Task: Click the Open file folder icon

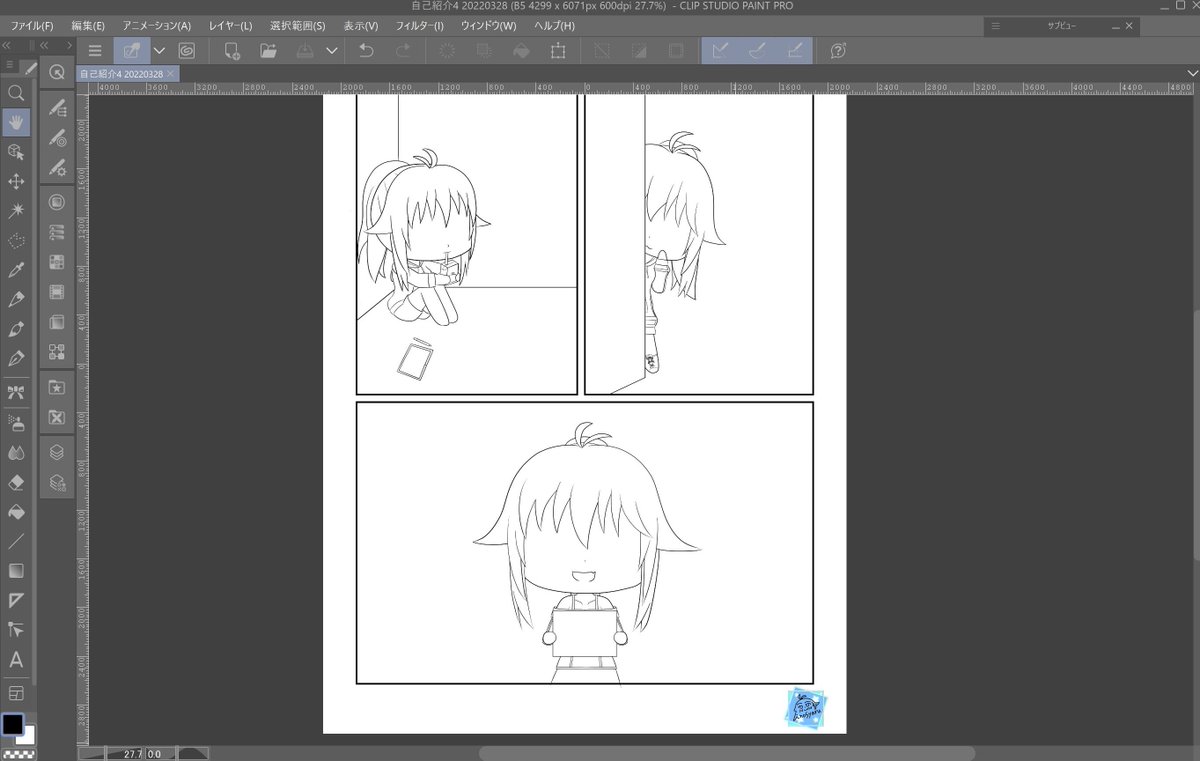Action: coord(268,50)
